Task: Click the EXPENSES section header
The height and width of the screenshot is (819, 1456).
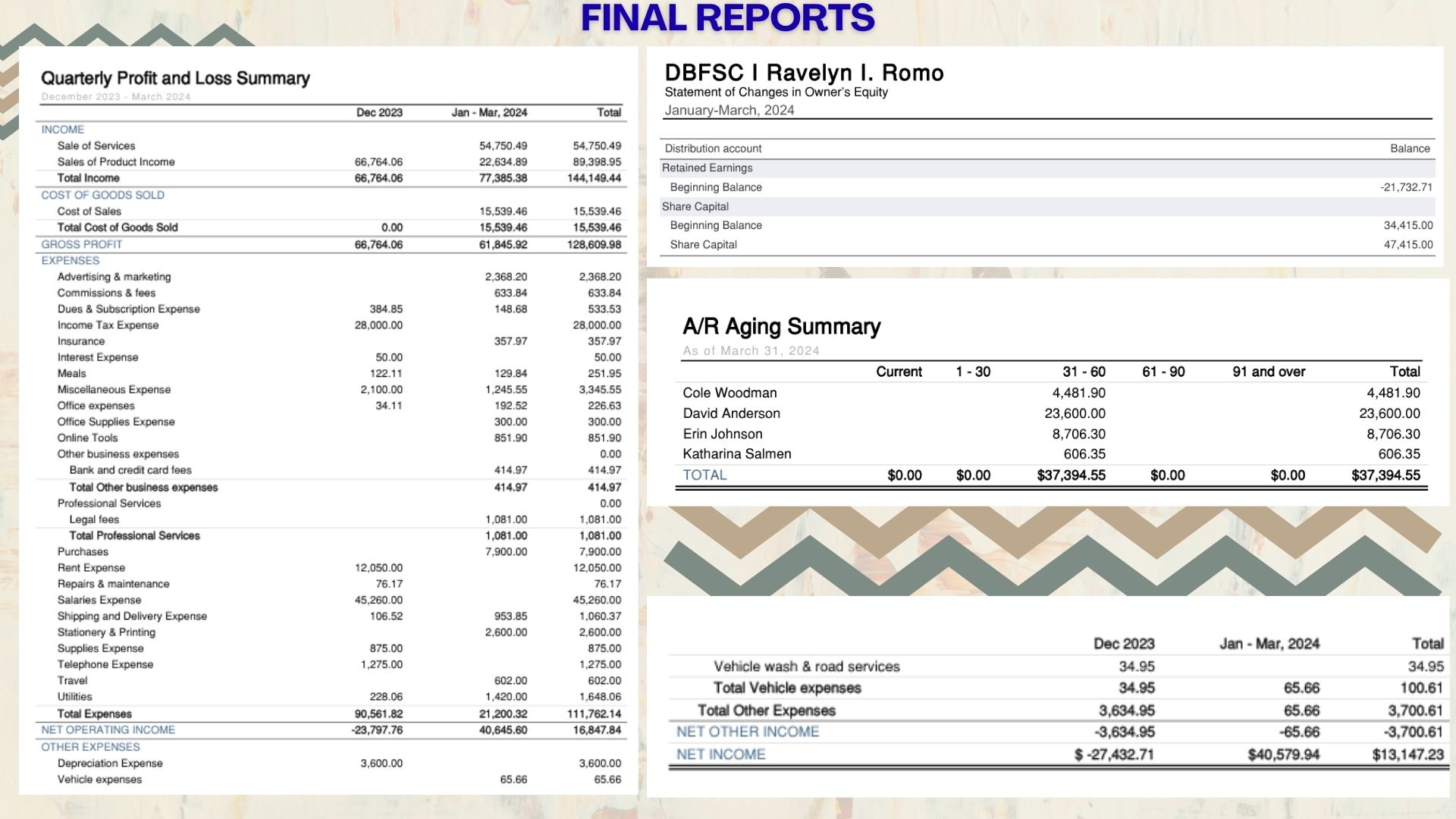Action: [x=71, y=260]
